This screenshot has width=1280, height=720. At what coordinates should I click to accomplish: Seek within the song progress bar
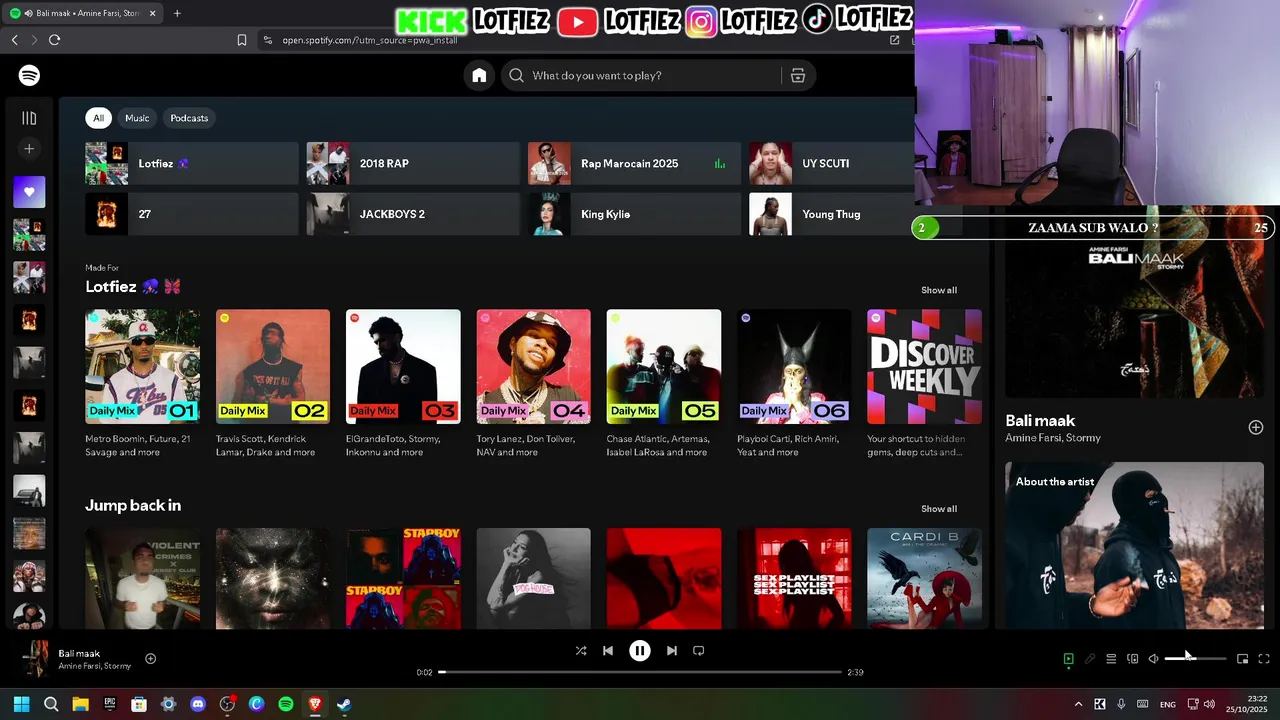click(640, 672)
